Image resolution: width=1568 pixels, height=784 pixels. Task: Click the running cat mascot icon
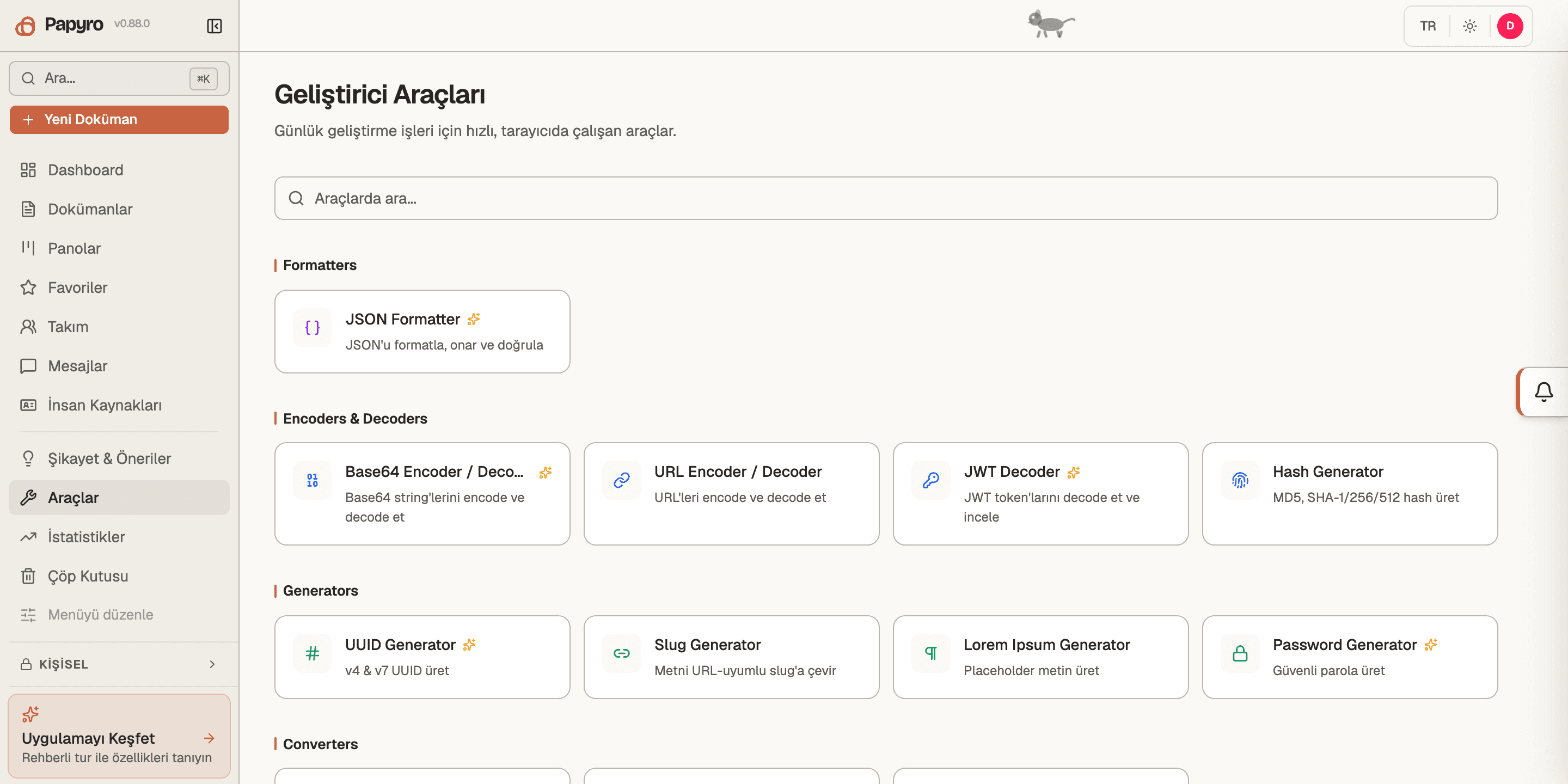1051,24
